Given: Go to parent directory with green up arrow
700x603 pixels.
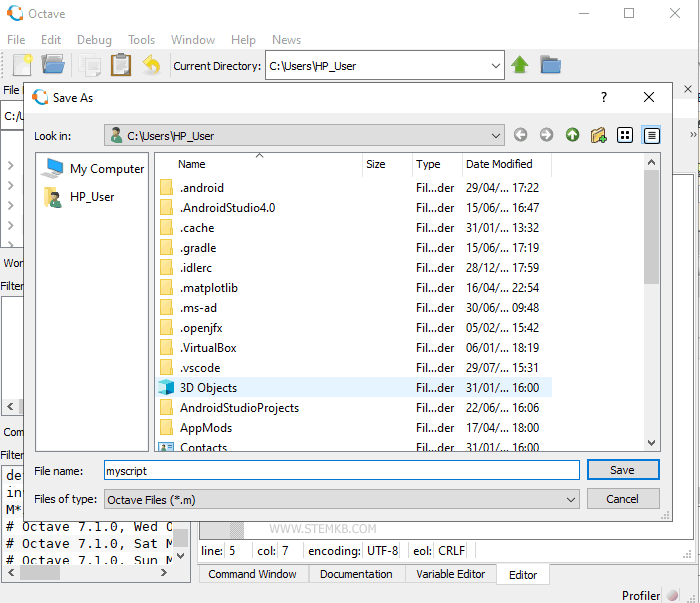Looking at the screenshot, I should coord(572,135).
